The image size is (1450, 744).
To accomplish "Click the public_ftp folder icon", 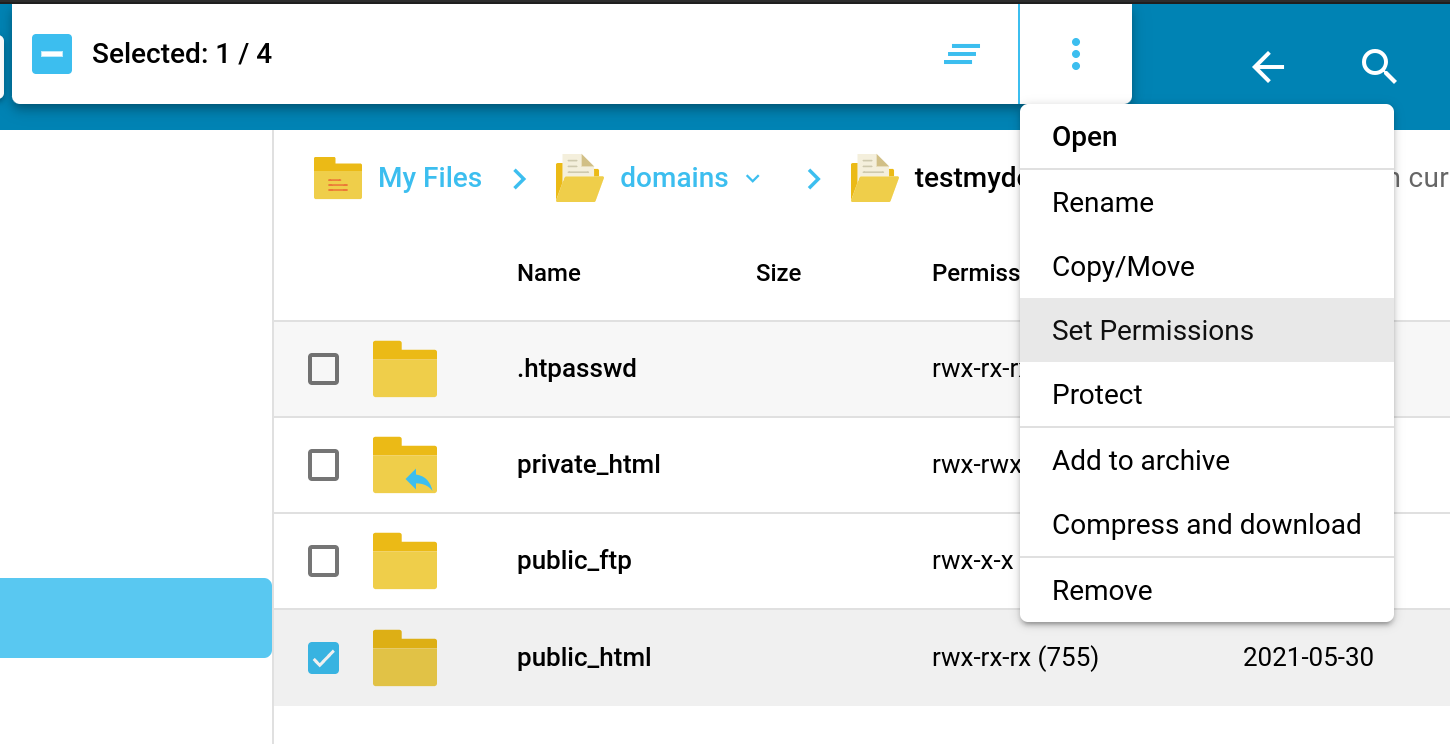I will 405,561.
